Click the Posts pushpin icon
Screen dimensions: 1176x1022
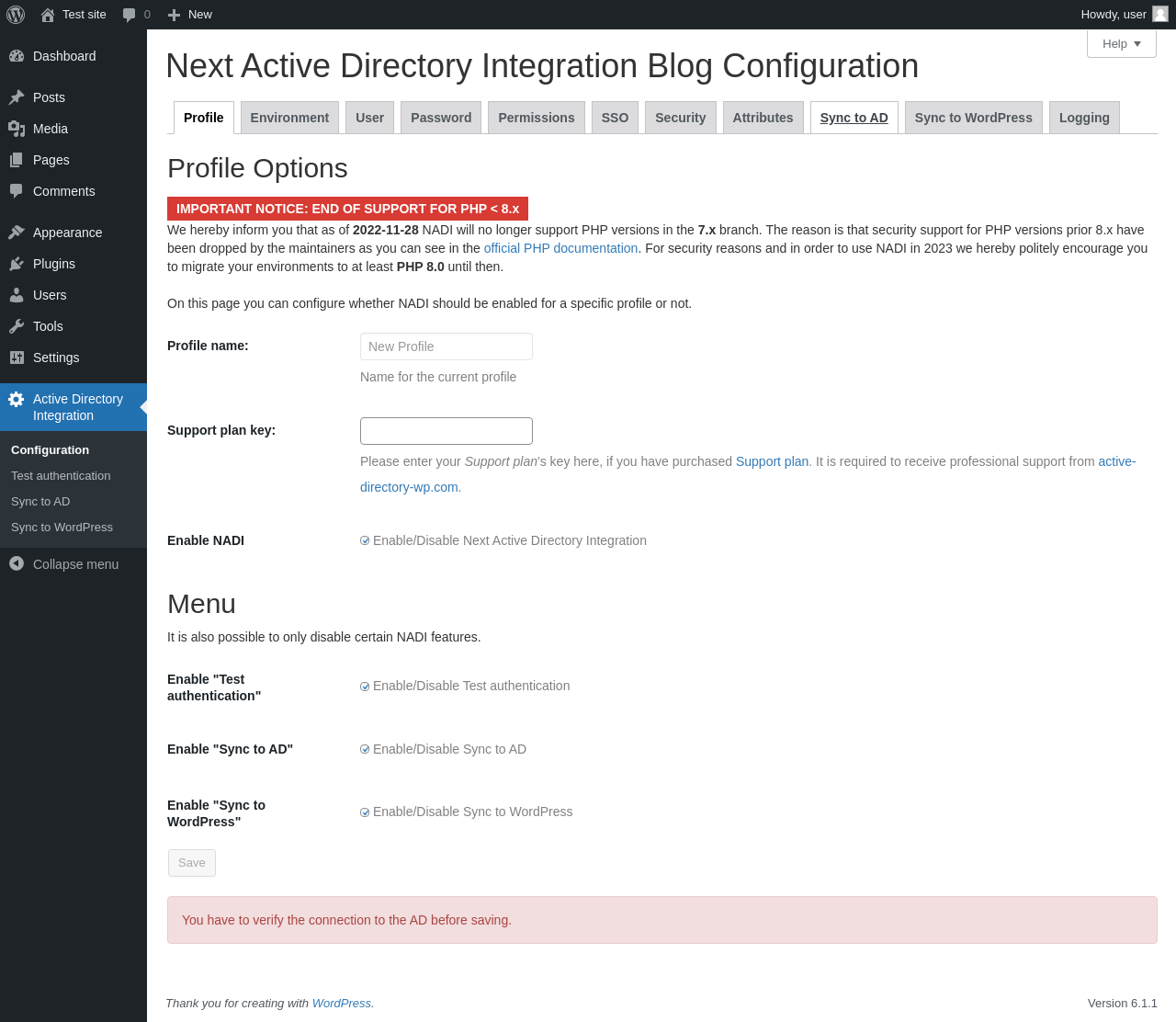(x=17, y=97)
